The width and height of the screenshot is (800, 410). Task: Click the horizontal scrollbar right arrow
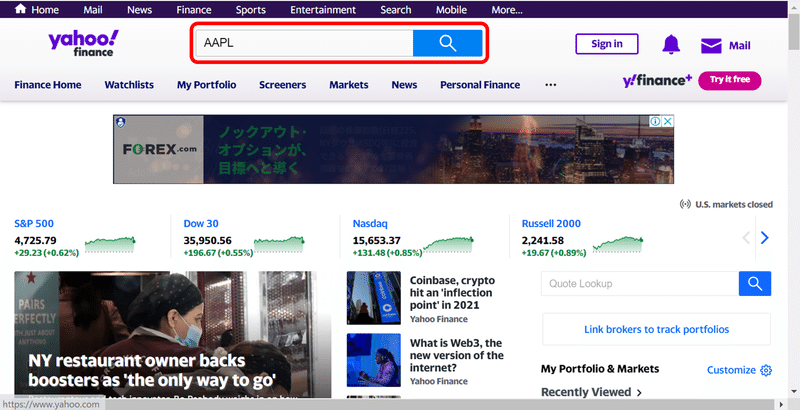pos(782,405)
